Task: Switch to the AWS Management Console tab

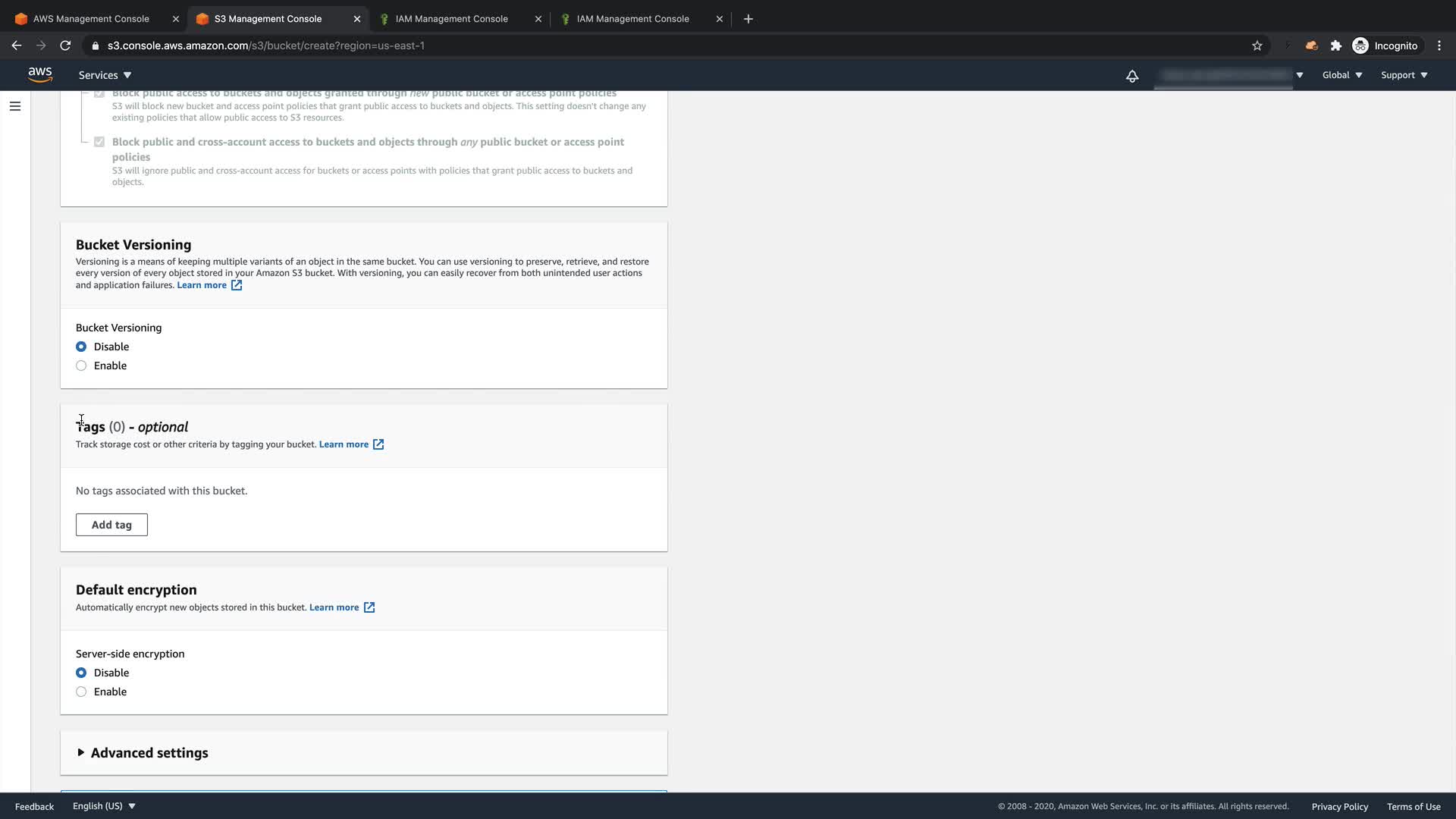Action: [91, 19]
